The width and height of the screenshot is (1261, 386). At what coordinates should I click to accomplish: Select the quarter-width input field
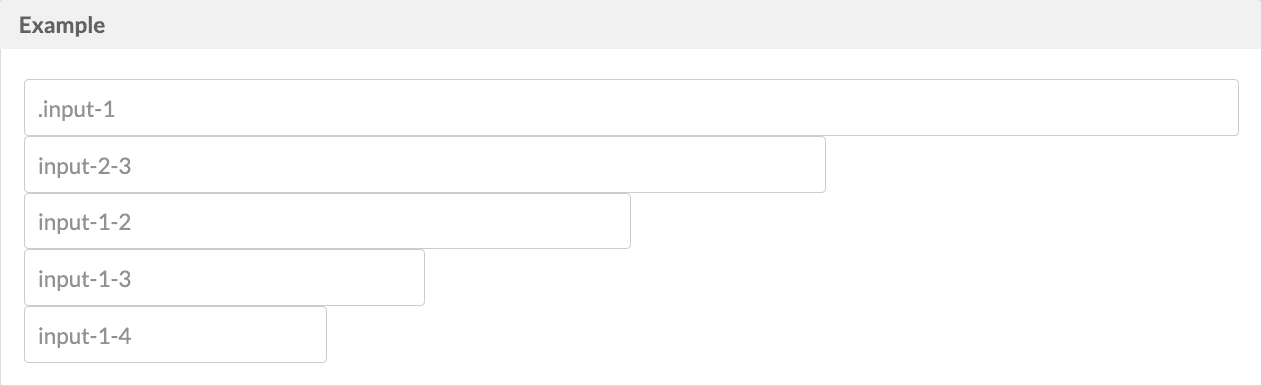175,335
